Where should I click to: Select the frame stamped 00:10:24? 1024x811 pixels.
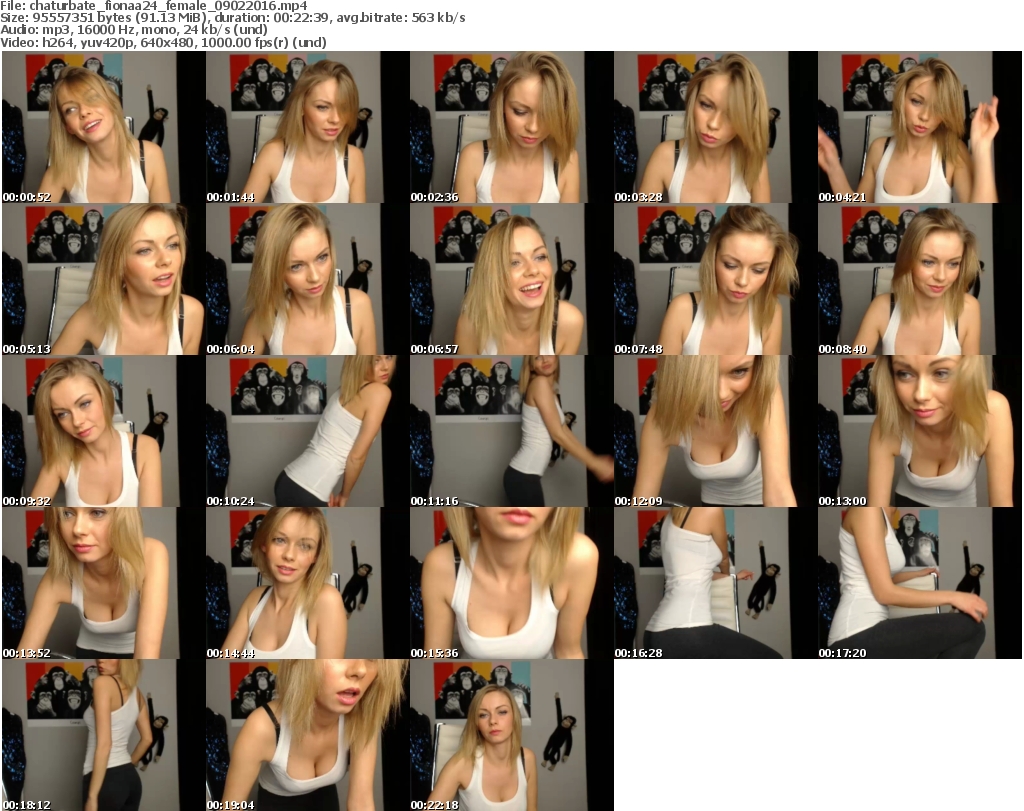(x=308, y=432)
